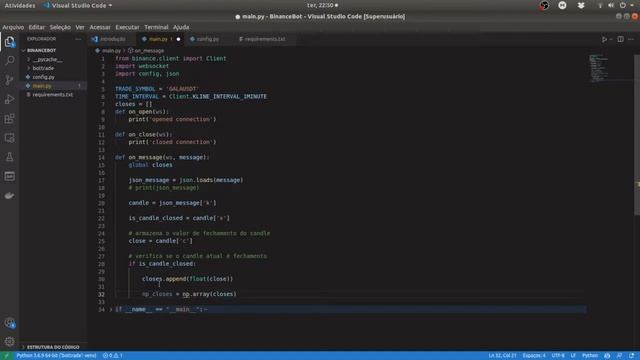The height and width of the screenshot is (360, 640).
Task: Unfold the collapsed if __name__ block arrow
Action: coord(111,309)
